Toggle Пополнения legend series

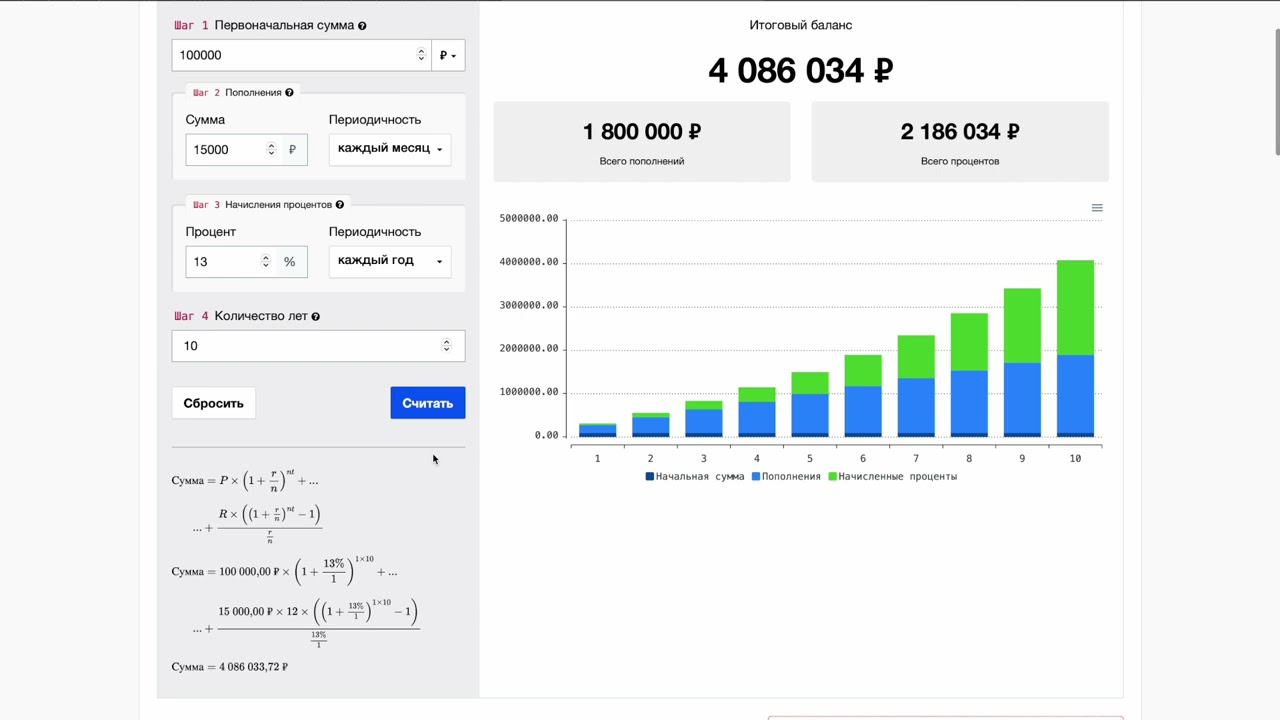pyautogui.click(x=786, y=477)
